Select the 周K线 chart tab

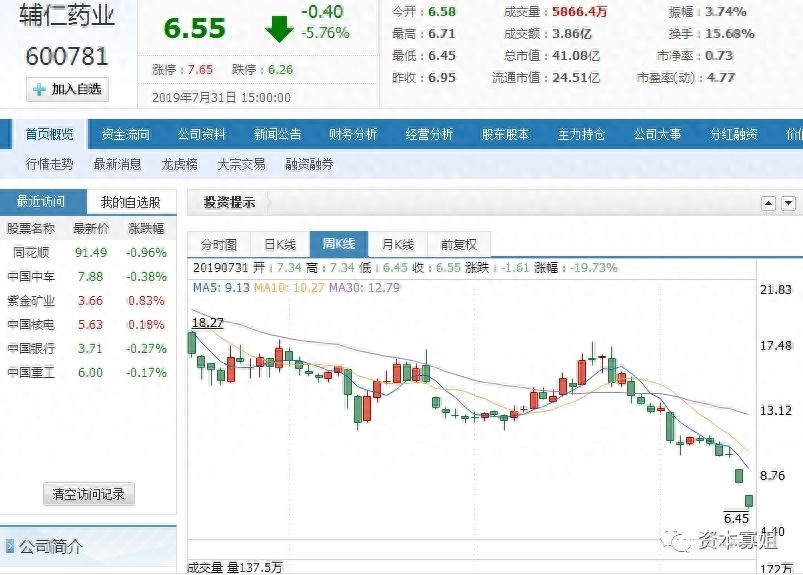pyautogui.click(x=339, y=244)
